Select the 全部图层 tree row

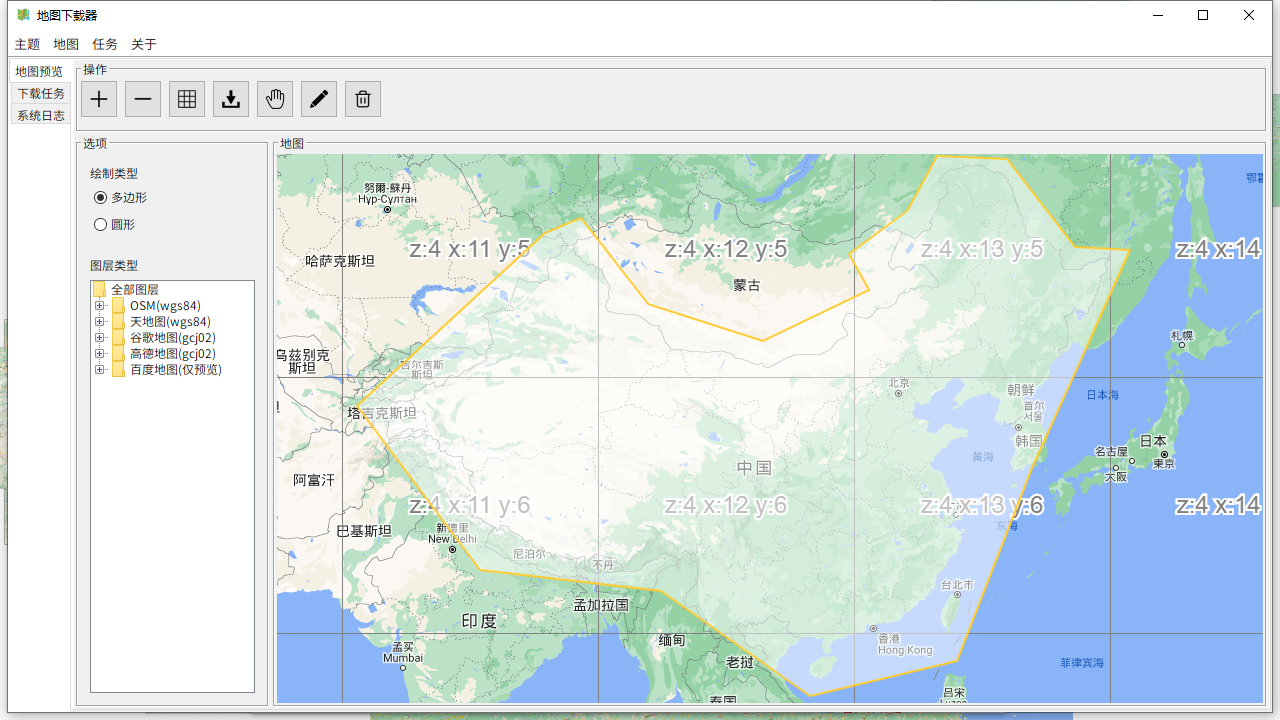point(135,289)
